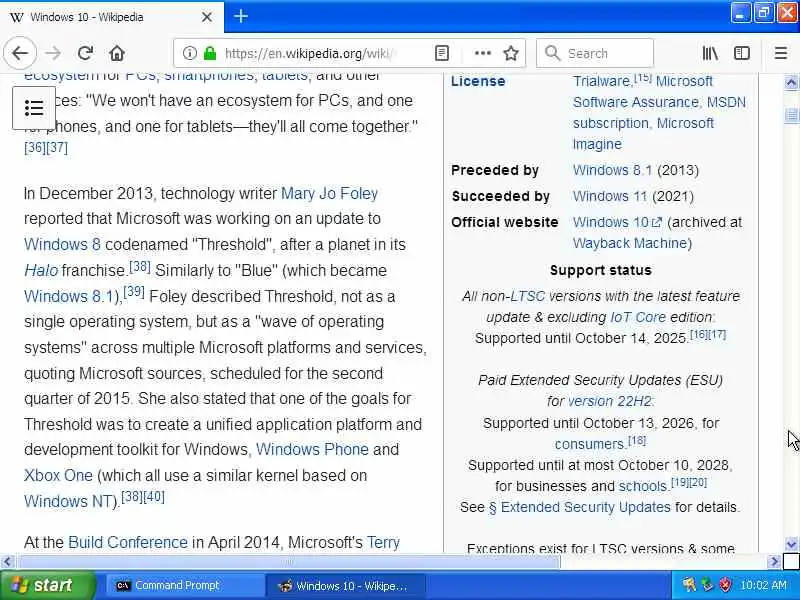This screenshot has height=600, width=800.
Task: Jump to citation 18 after consumers
Action: point(637,440)
